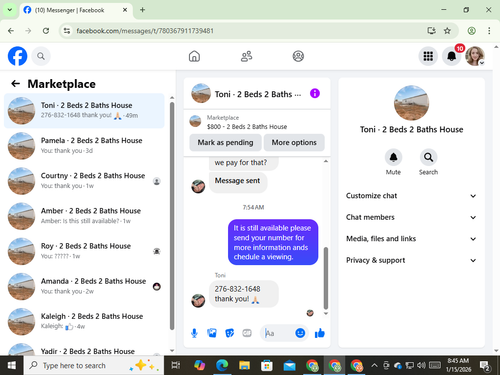
Task: Select the Messenger Facebook browser tab
Action: (x=76, y=10)
